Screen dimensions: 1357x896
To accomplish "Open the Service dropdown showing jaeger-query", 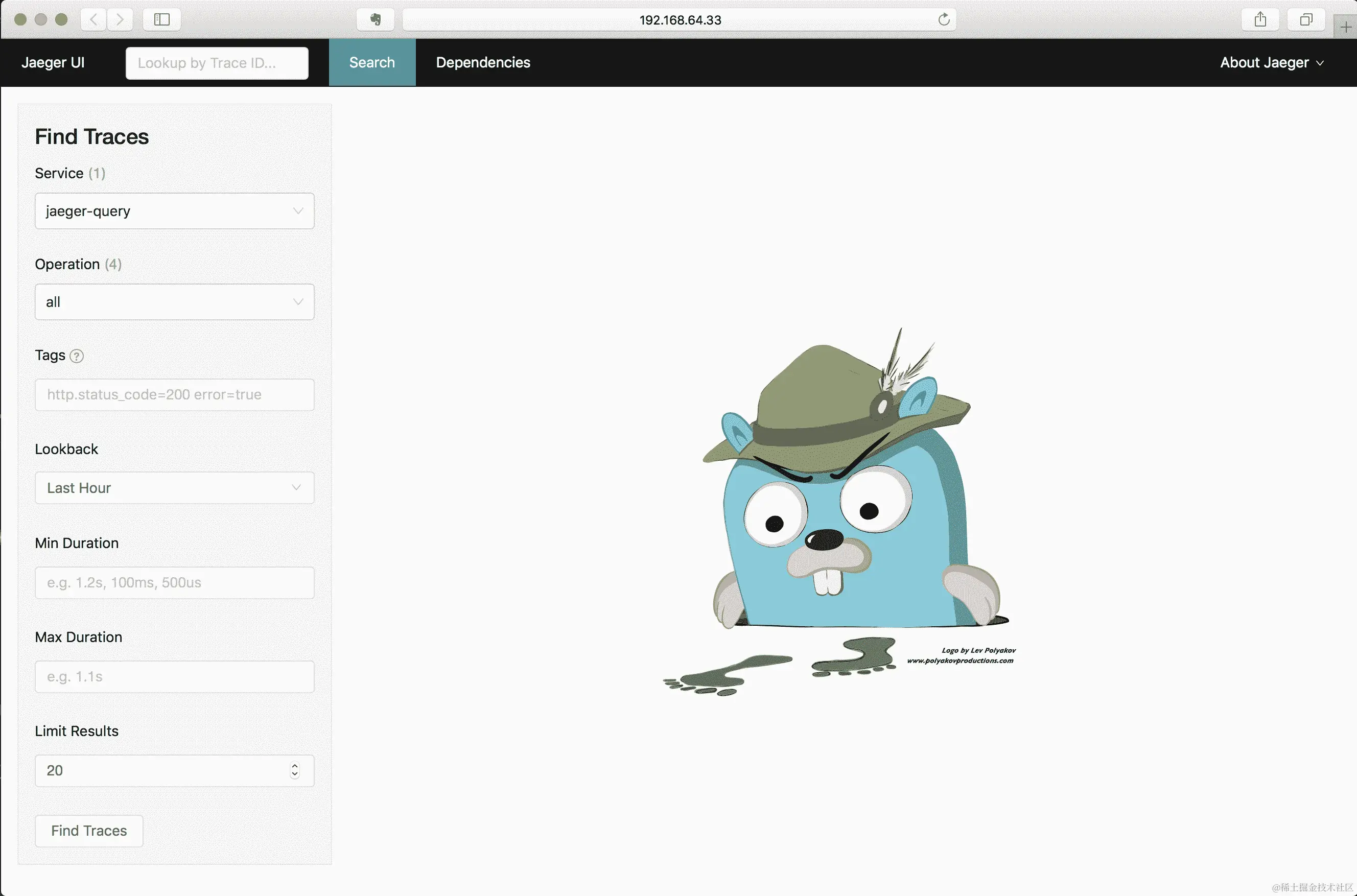I will [x=174, y=211].
